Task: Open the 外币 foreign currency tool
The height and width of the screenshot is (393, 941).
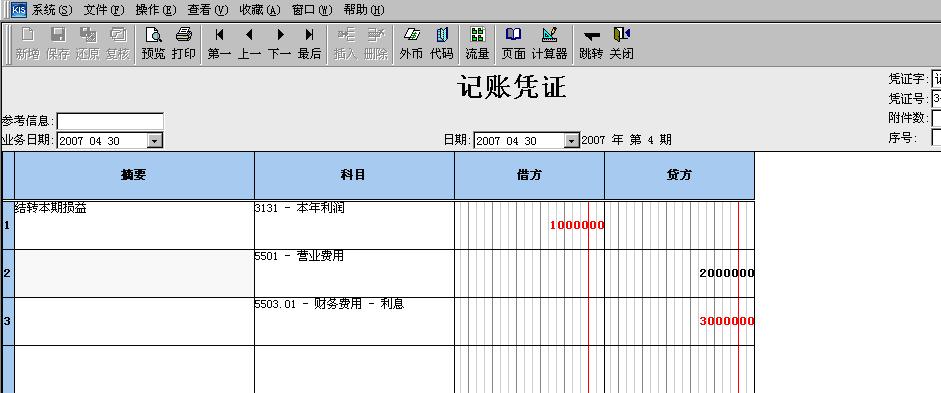Action: pos(411,43)
